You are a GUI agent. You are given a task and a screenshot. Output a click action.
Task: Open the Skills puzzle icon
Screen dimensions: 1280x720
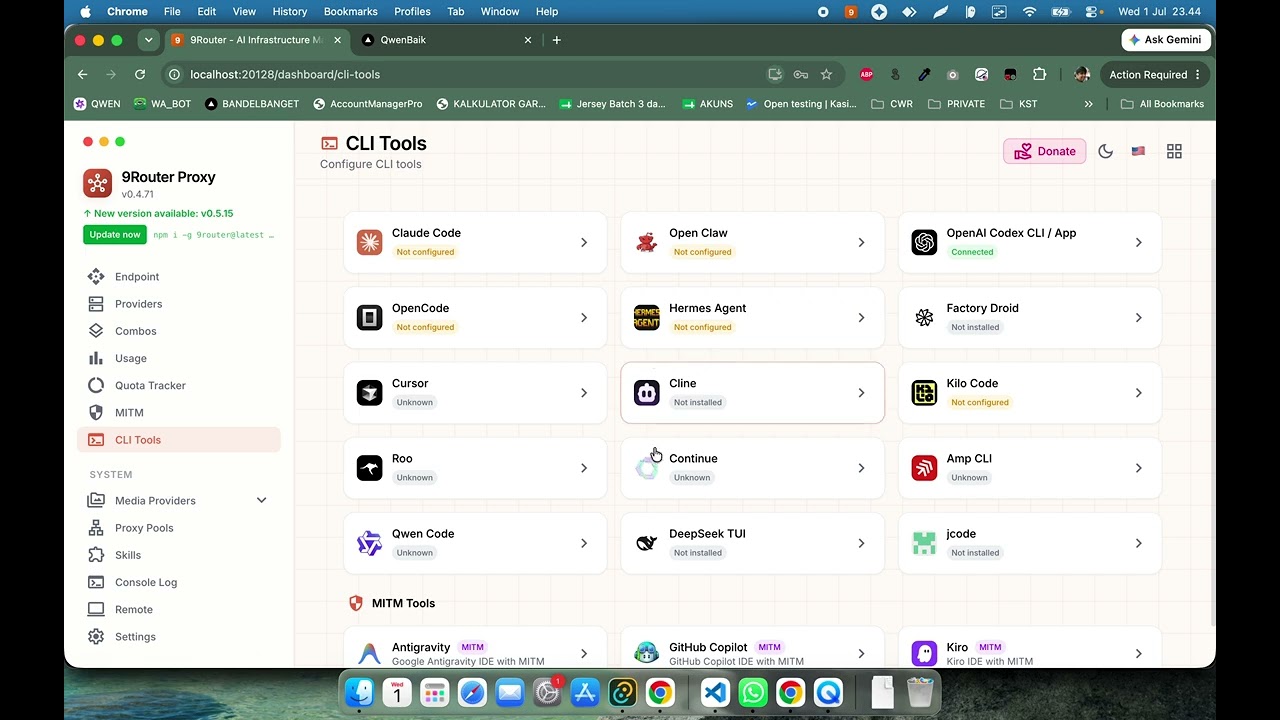[96, 555]
